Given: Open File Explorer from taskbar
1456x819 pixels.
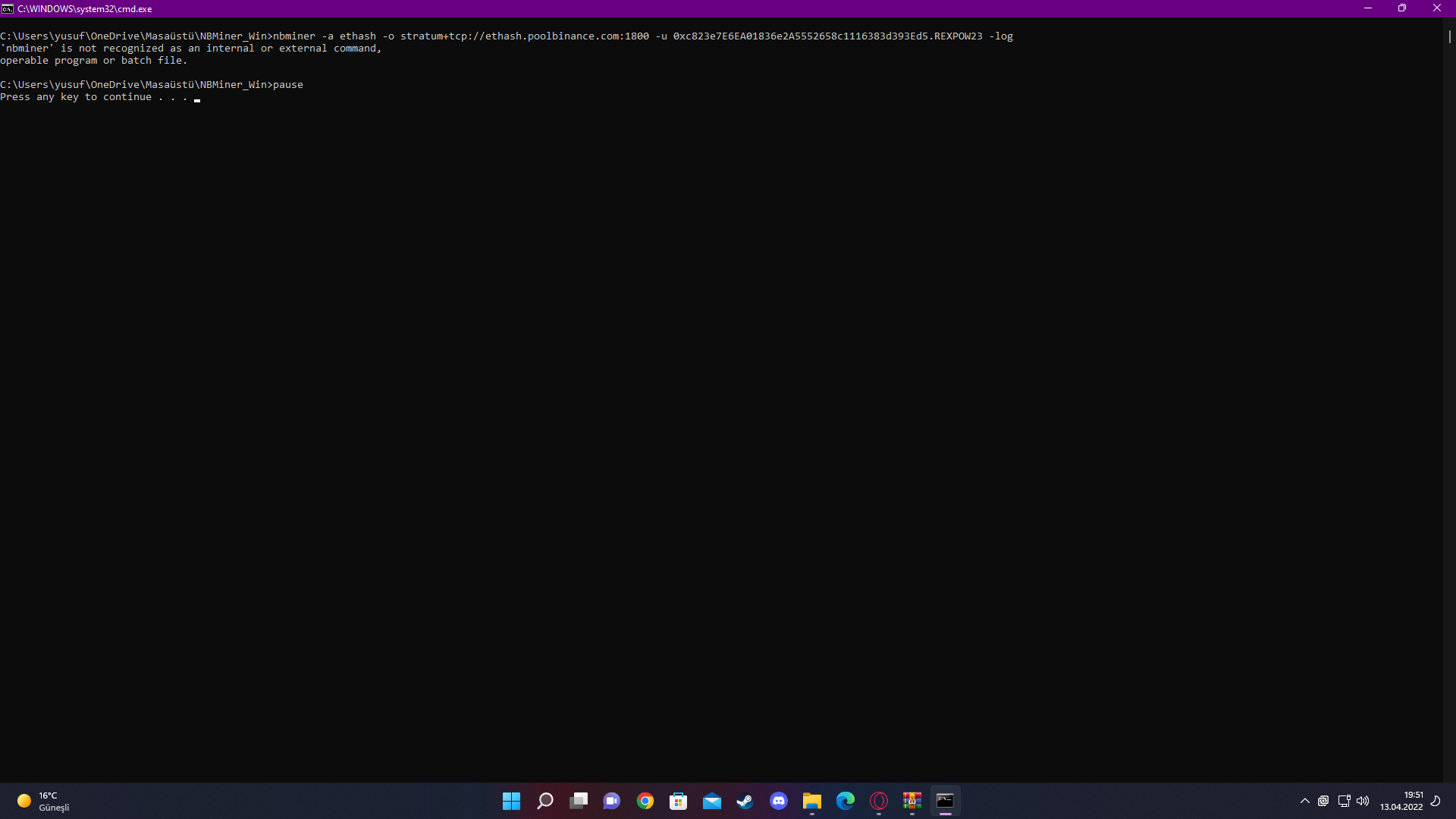Looking at the screenshot, I should [x=812, y=801].
